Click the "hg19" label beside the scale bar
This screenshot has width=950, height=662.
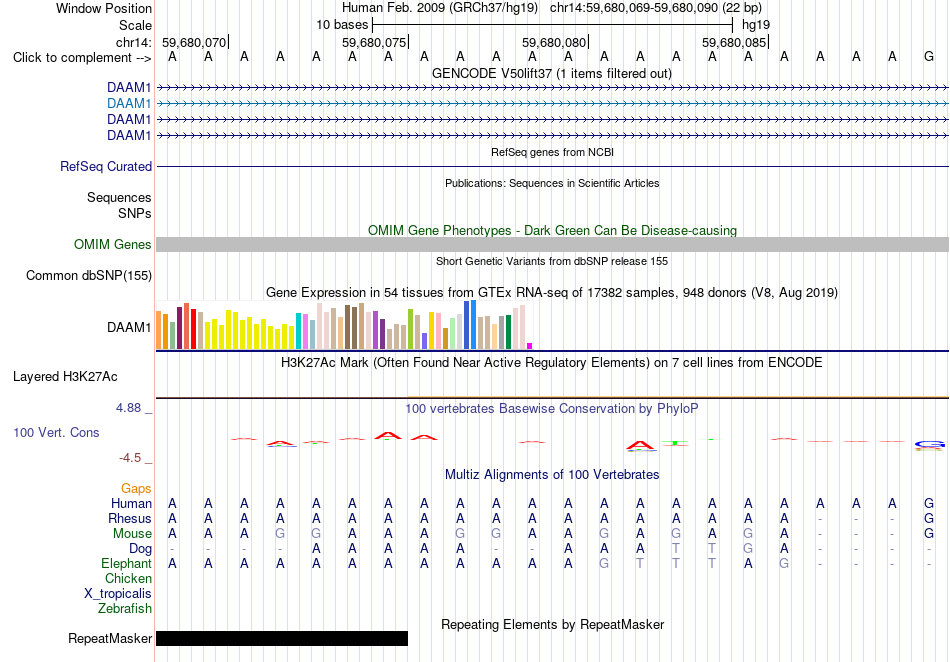click(x=756, y=25)
